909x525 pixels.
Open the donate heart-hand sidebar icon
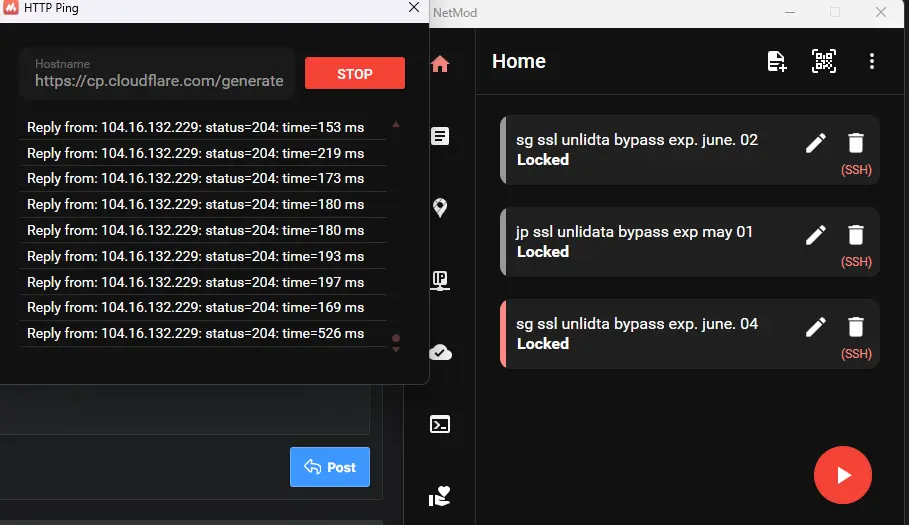[440, 496]
